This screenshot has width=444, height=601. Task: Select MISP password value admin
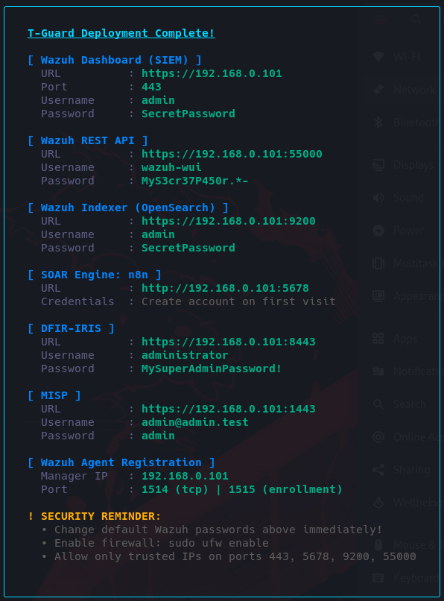click(x=158, y=436)
